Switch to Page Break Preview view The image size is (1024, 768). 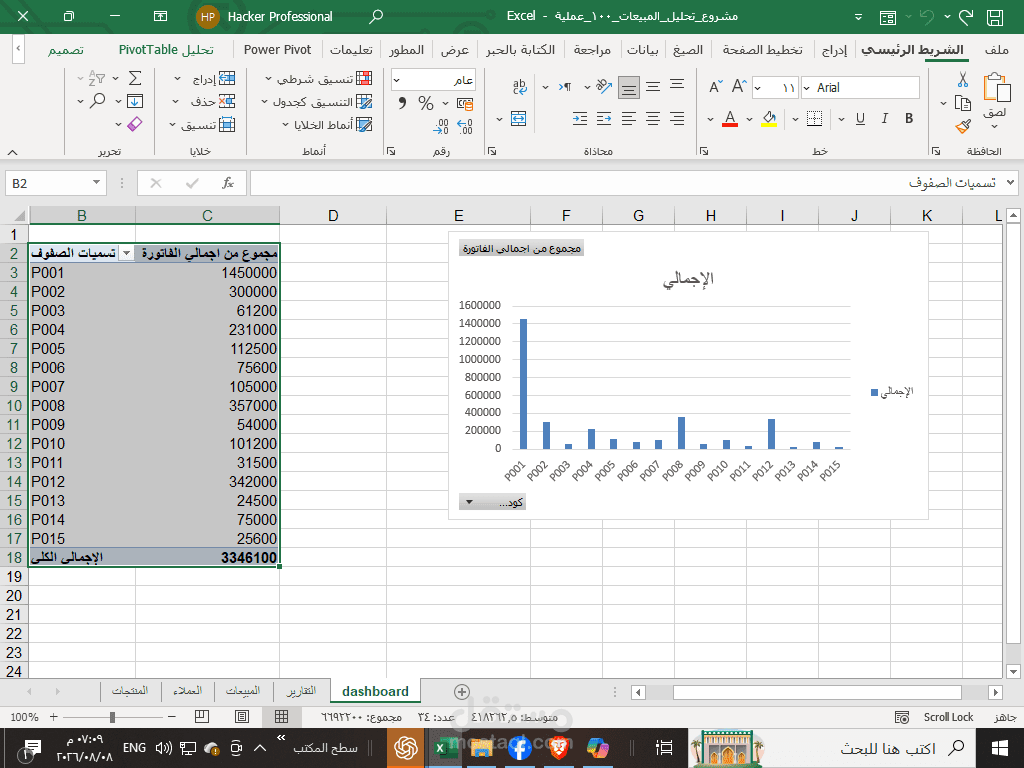pyautogui.click(x=202, y=716)
